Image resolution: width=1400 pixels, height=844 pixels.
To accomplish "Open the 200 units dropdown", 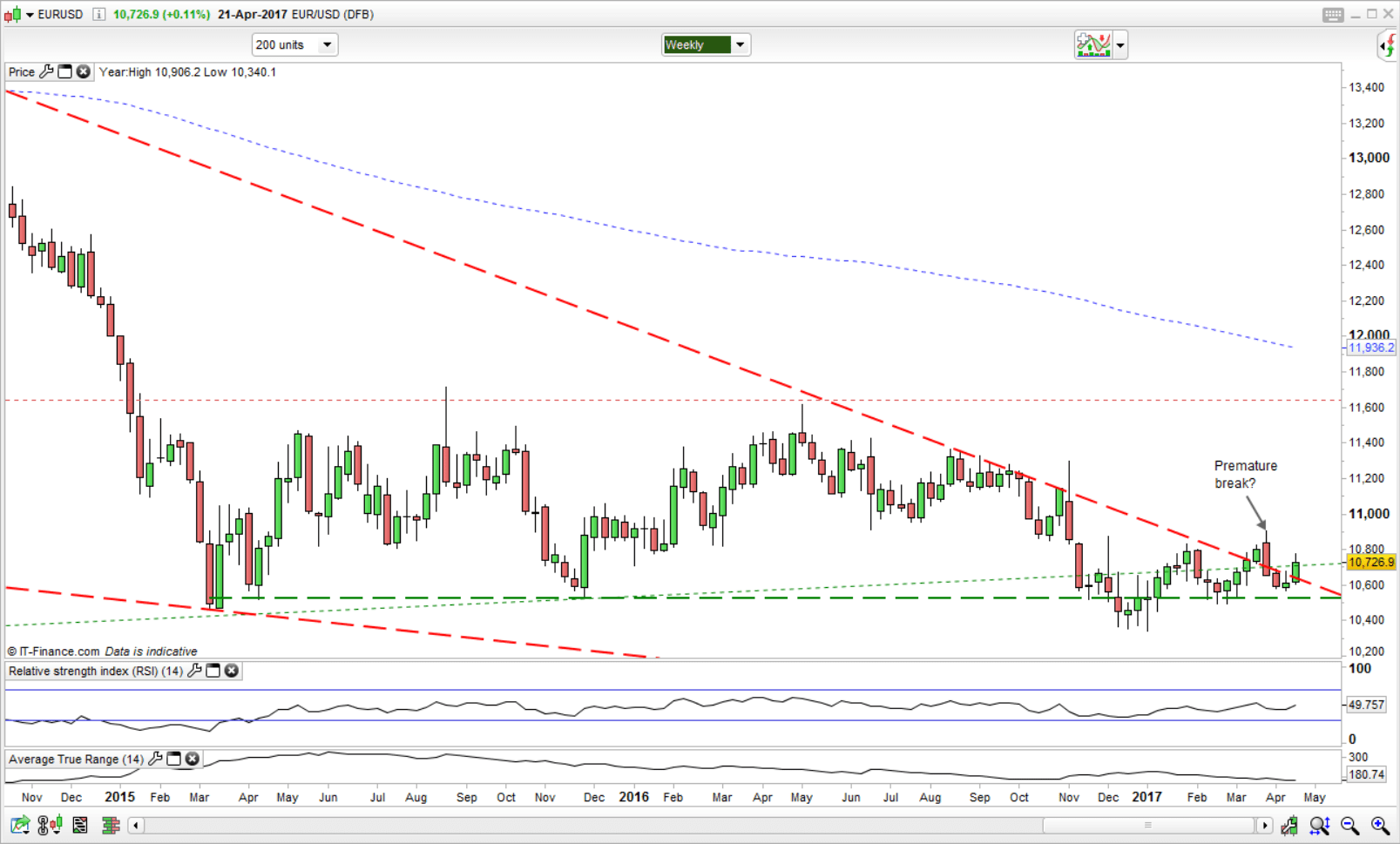I will [x=327, y=44].
